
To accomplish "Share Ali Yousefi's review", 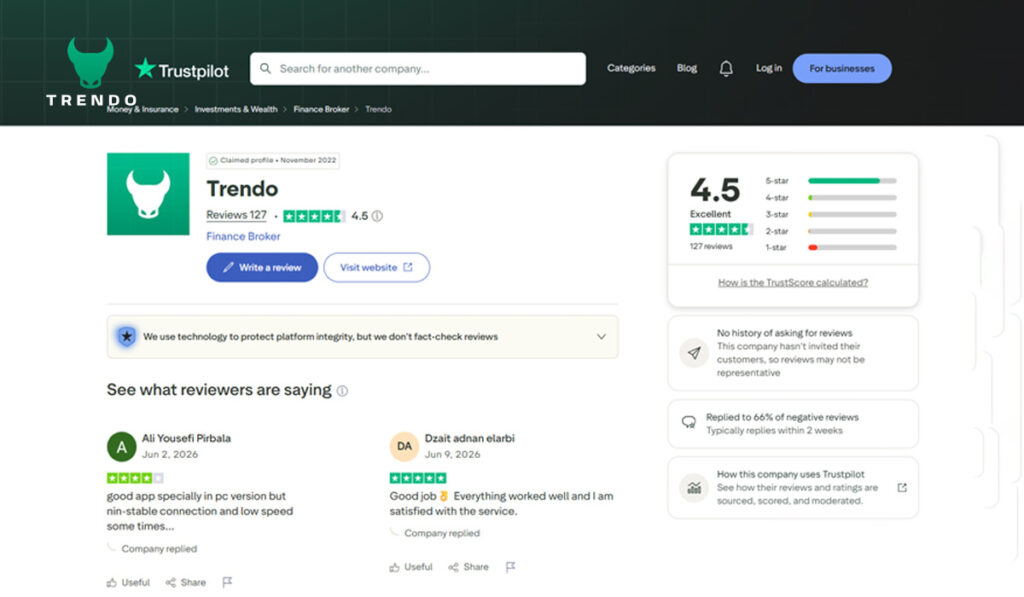I will pyautogui.click(x=186, y=583).
